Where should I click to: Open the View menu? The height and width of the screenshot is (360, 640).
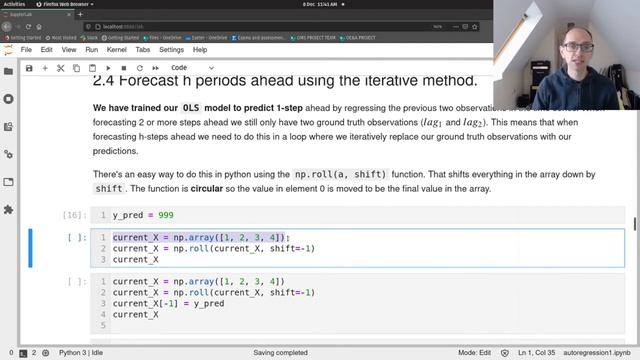69,50
